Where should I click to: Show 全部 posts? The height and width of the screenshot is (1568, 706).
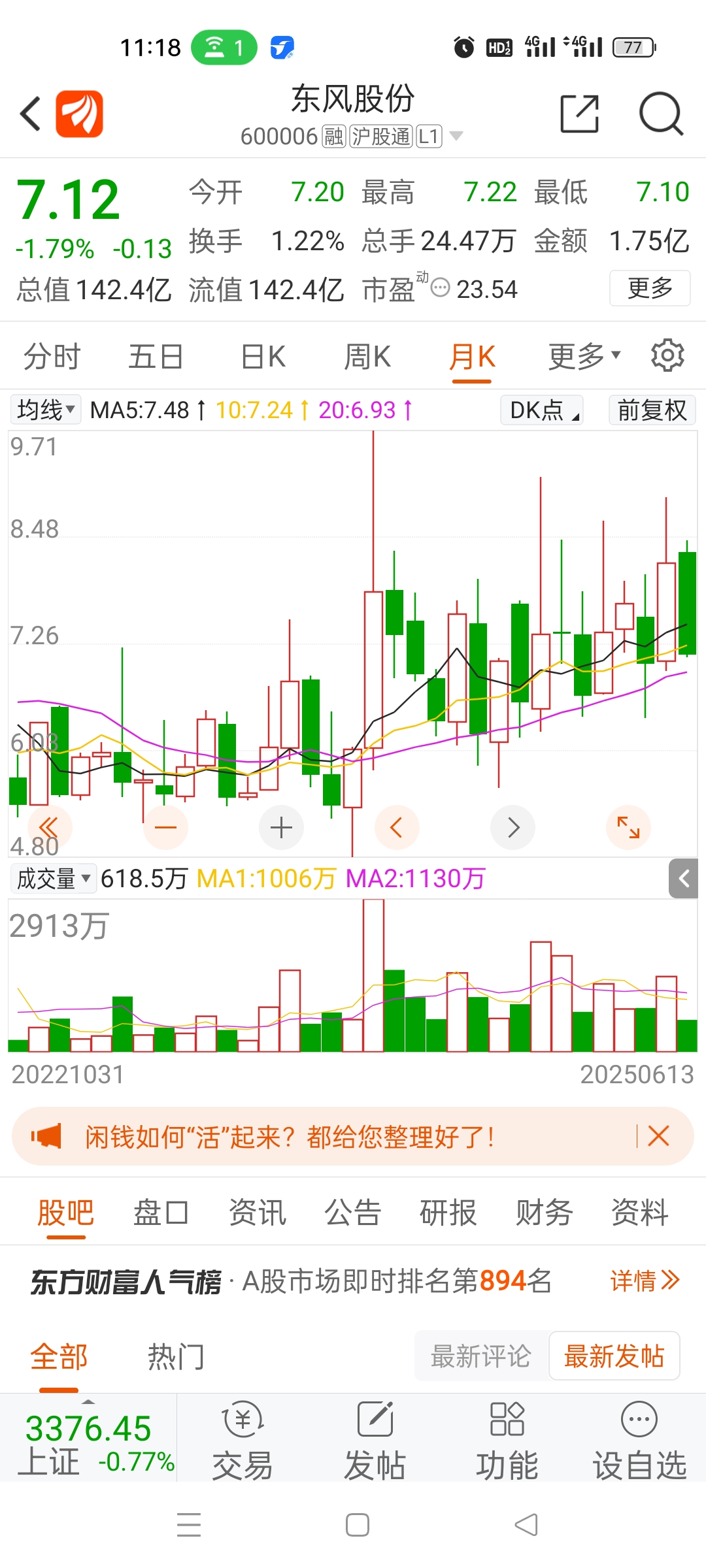(x=59, y=1356)
